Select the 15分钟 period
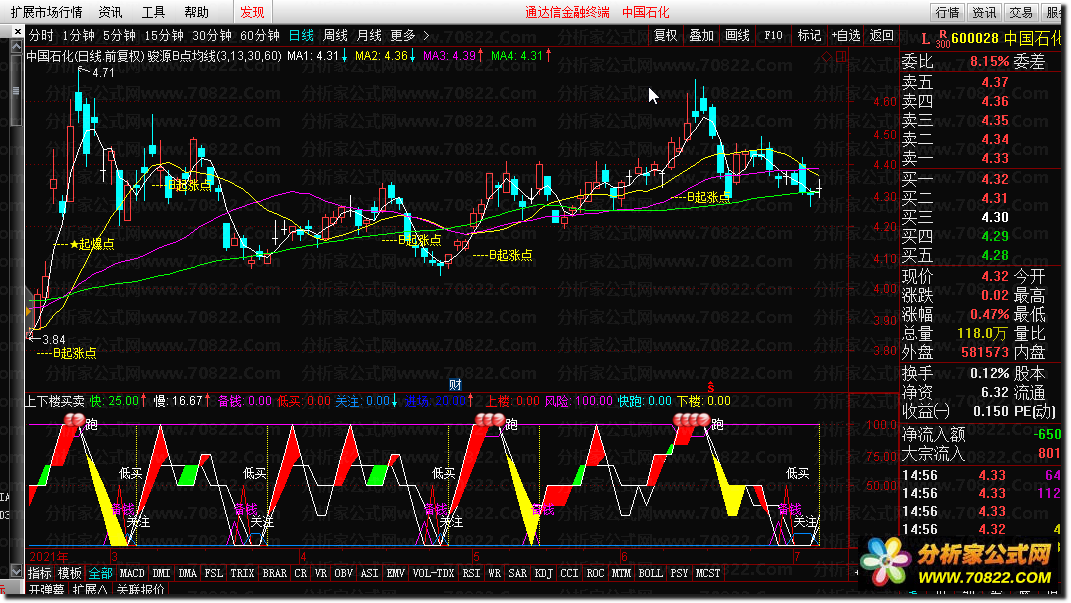1071x603 pixels. point(164,36)
